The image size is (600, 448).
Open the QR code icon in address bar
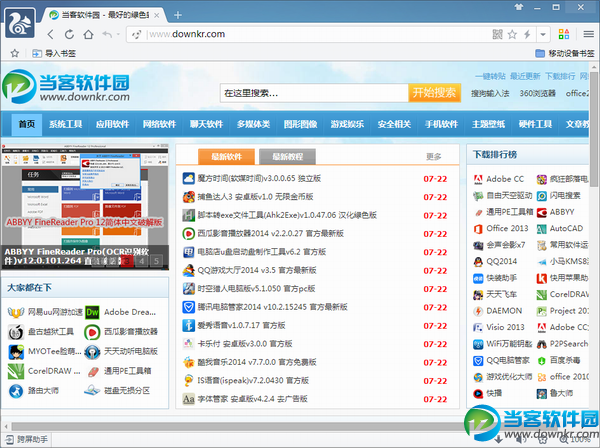tap(496, 35)
